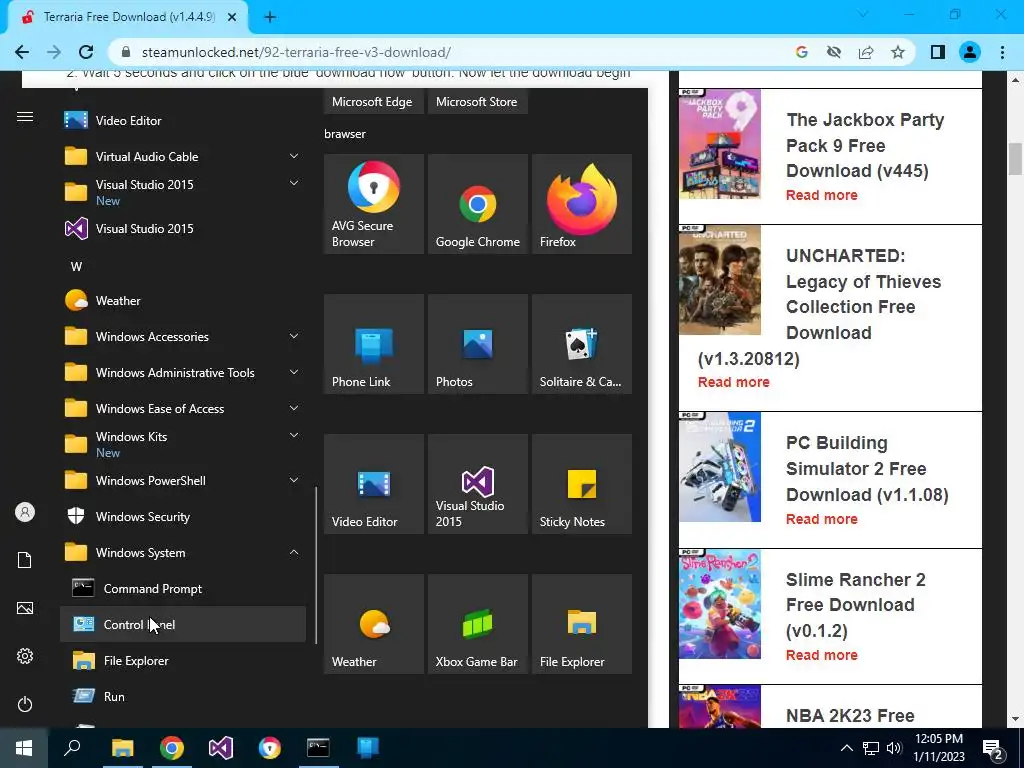Open the Firefox tile
Viewport: 1024px width, 768px height.
point(582,204)
